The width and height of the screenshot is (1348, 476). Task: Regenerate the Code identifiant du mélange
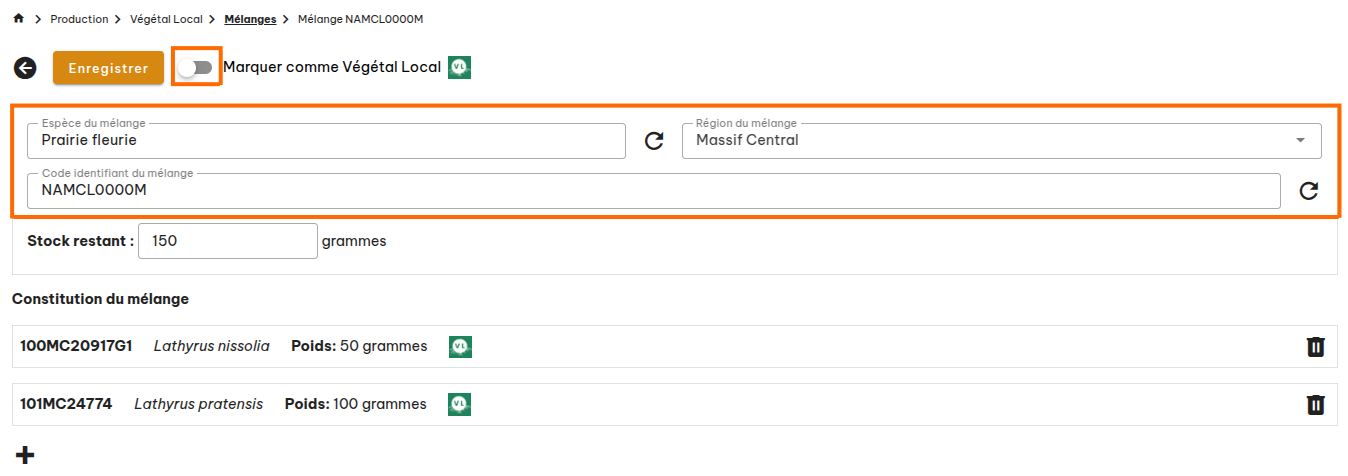click(1308, 191)
